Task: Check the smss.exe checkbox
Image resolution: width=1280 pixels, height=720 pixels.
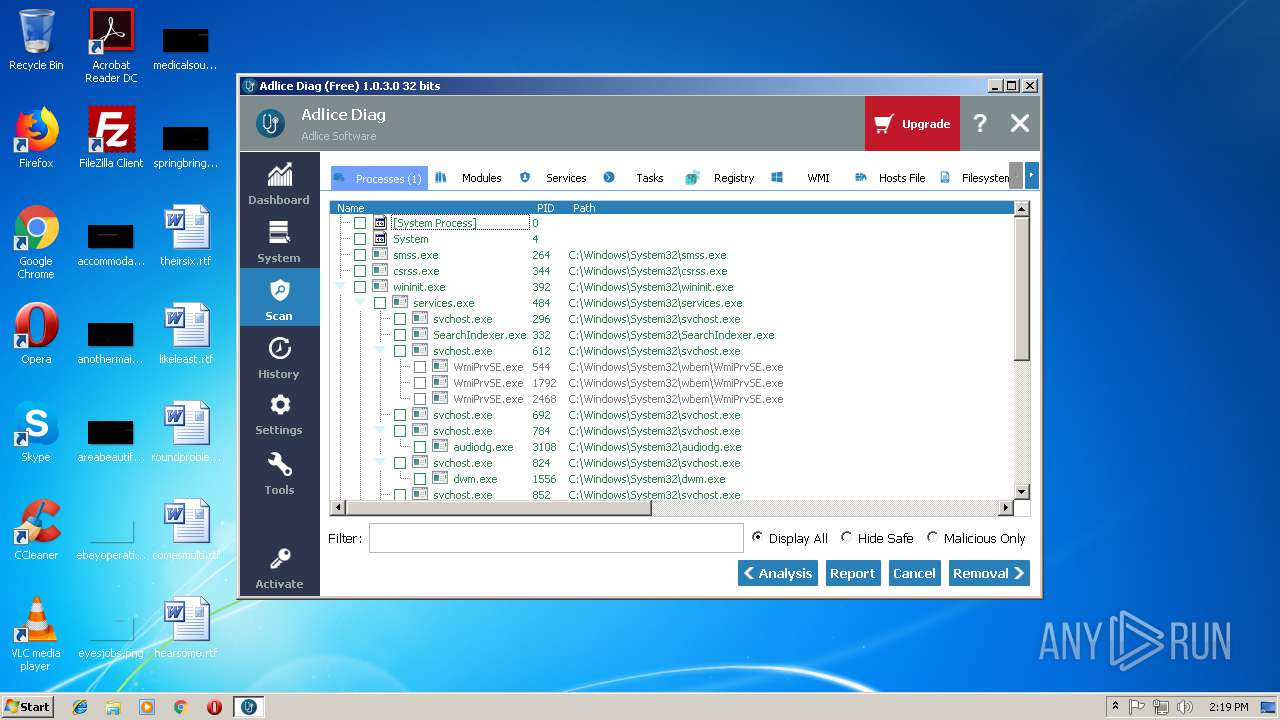Action: pos(360,255)
